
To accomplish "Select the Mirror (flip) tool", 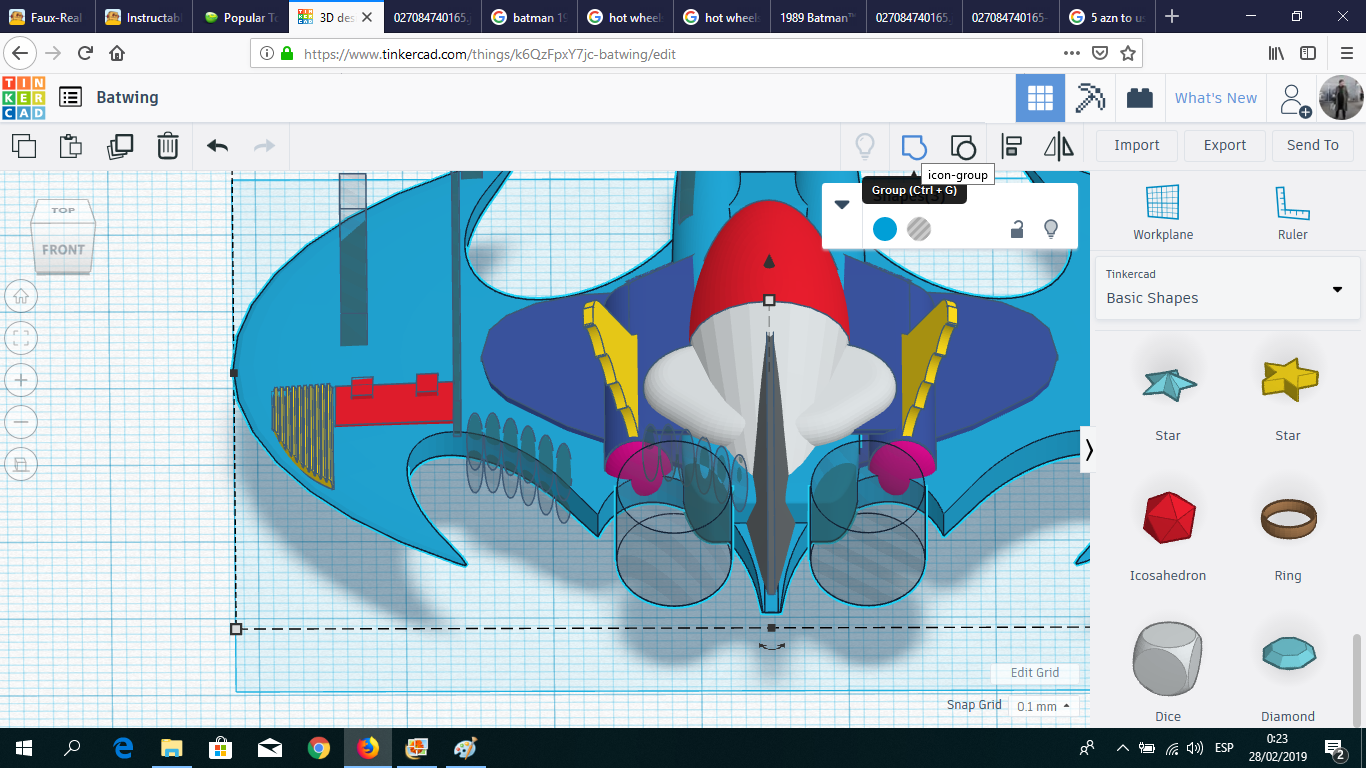I will [1058, 147].
